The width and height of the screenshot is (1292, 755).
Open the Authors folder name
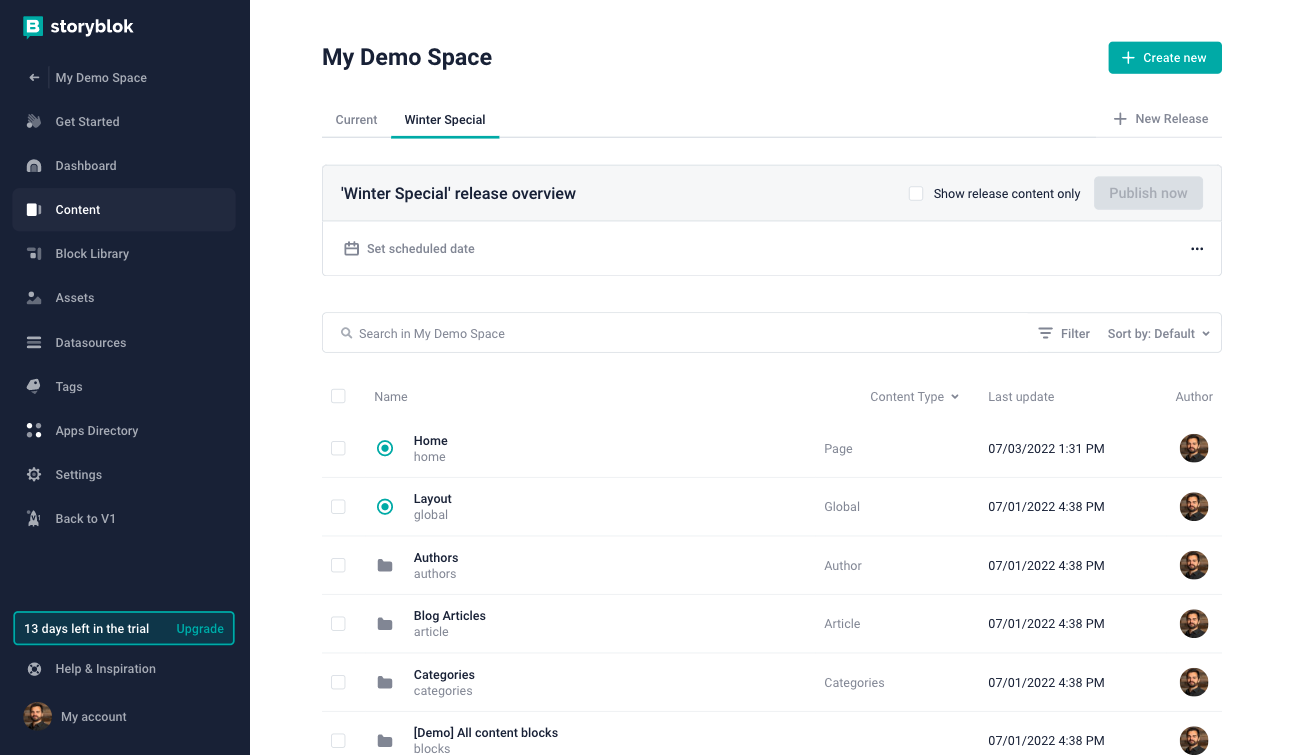(x=436, y=557)
